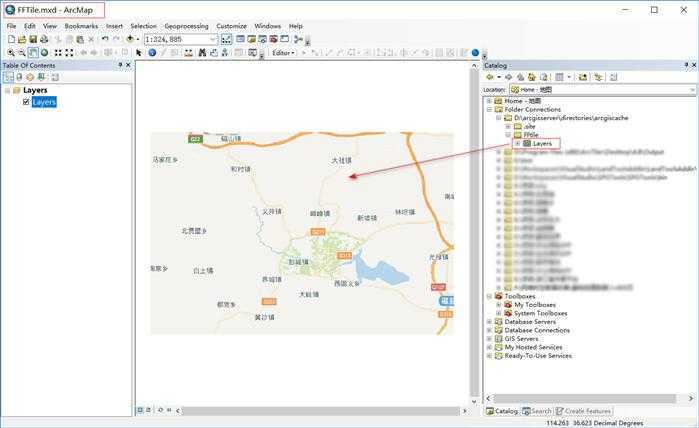Click Catalog Go To Home Folder icon

pos(531,77)
